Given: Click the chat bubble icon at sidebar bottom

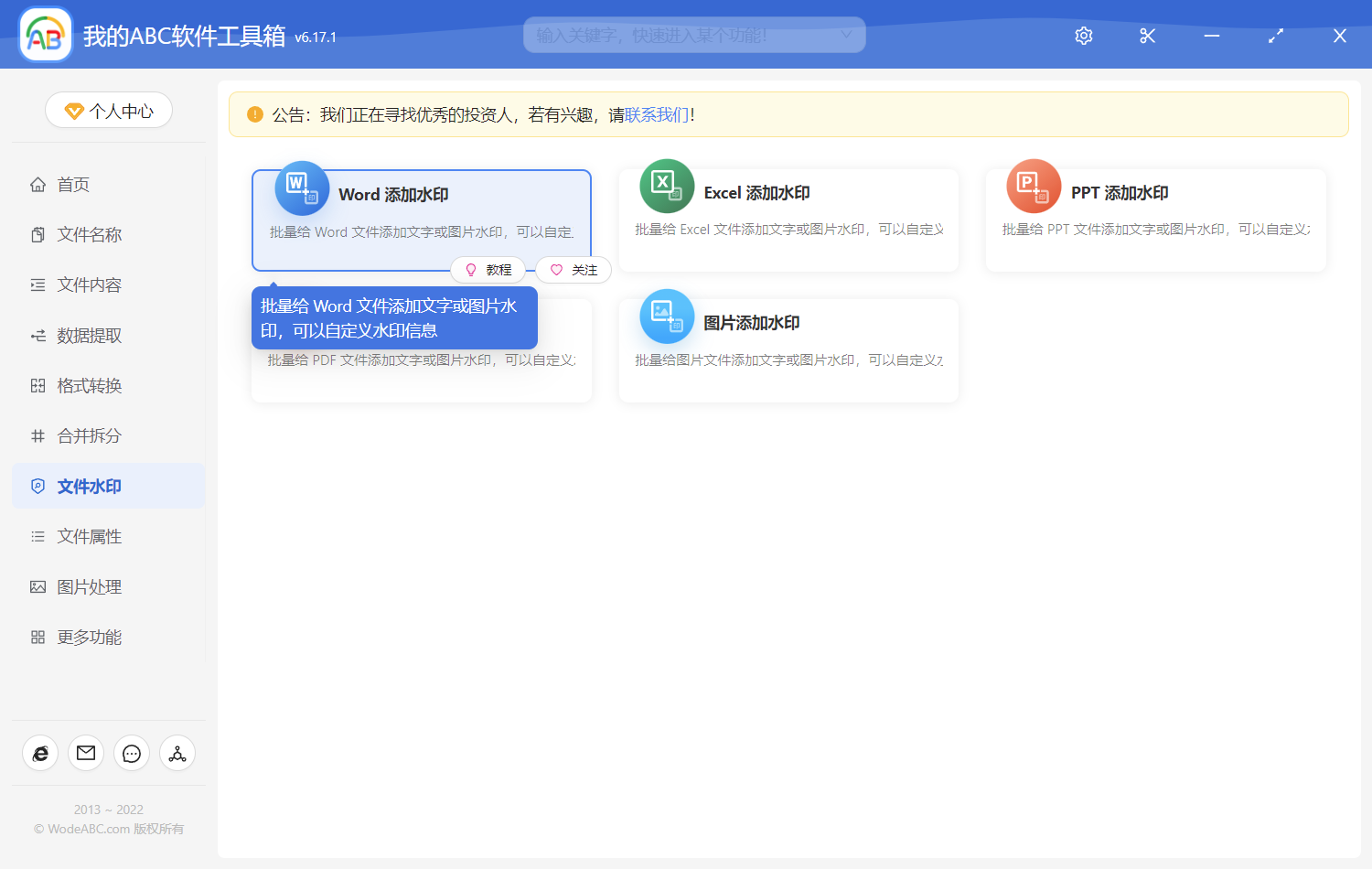Looking at the screenshot, I should click(x=131, y=753).
